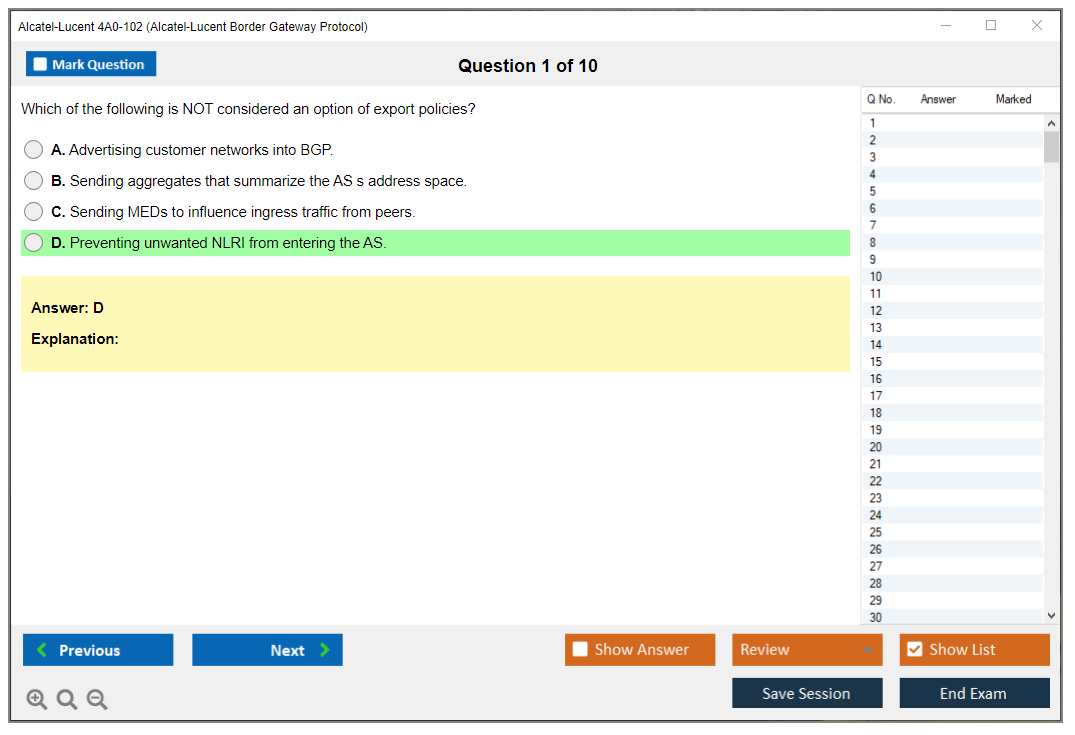Click the zoom in magnifier icon

tap(37, 700)
